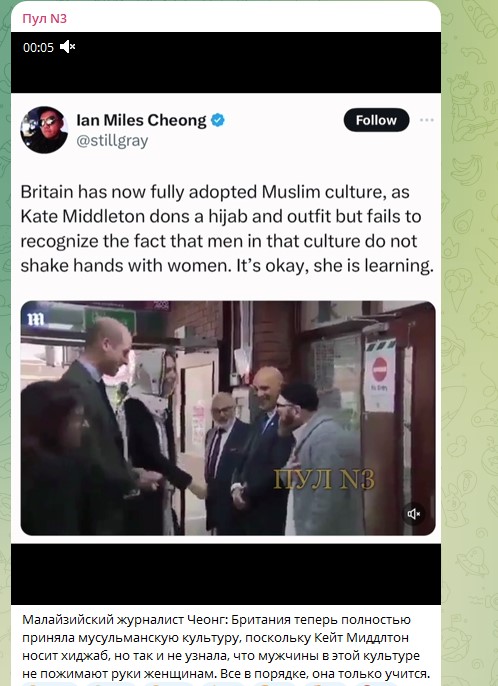Open the three-dot more options menu
This screenshot has height=686, width=498.
tap(426, 120)
